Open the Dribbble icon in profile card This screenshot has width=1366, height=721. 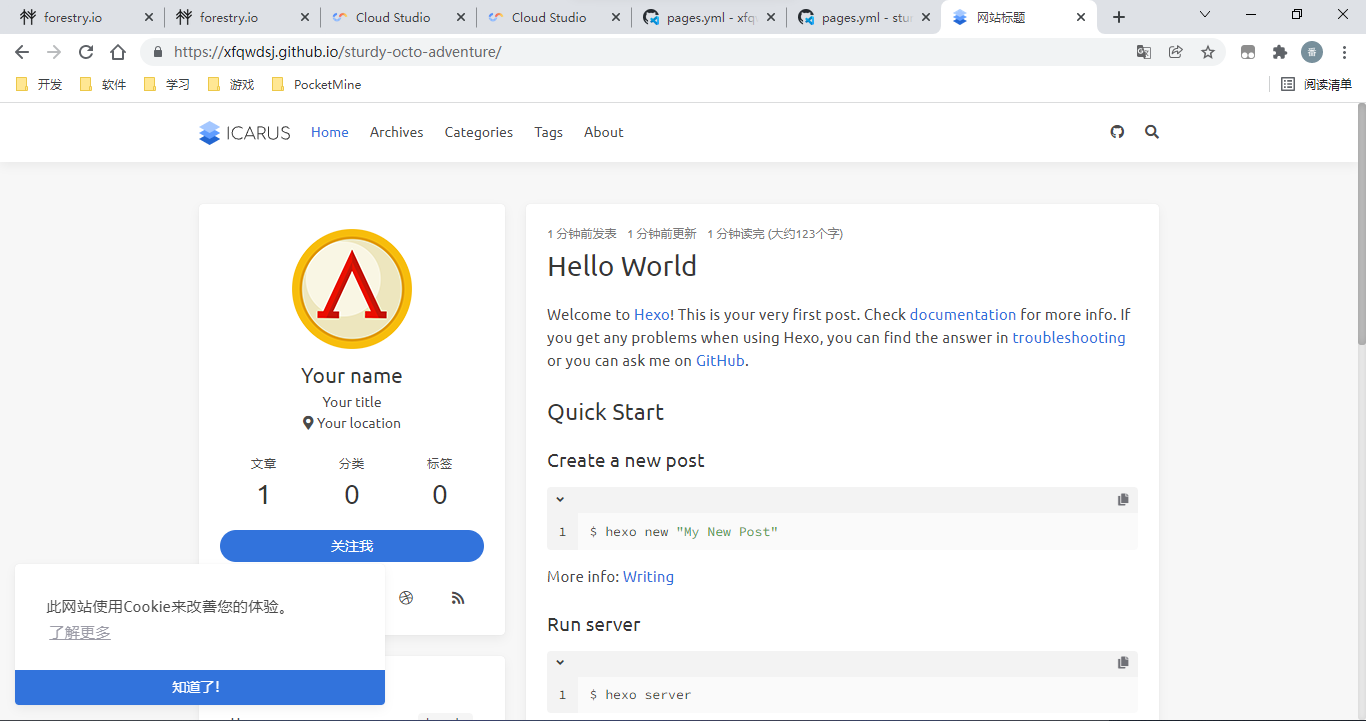point(406,598)
